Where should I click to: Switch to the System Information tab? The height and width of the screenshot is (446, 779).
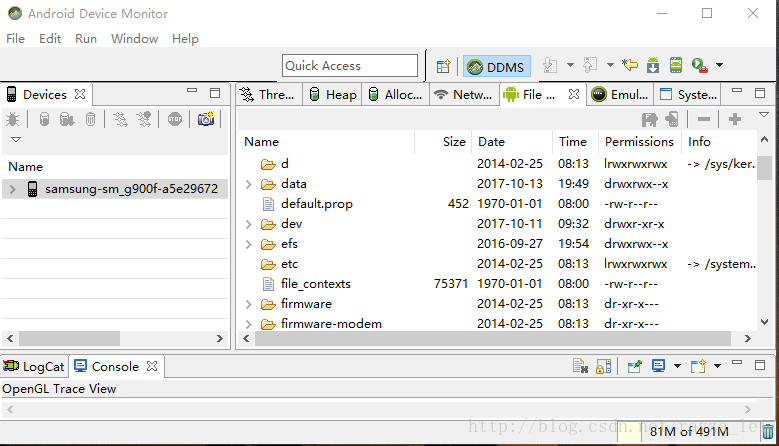(x=689, y=94)
